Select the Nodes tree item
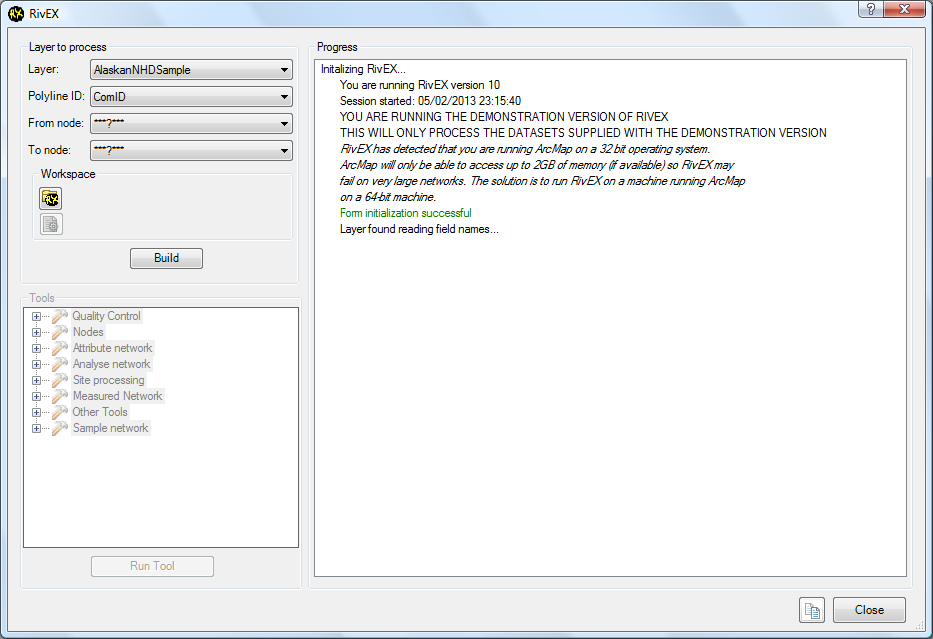The height and width of the screenshot is (639, 933). 88,332
